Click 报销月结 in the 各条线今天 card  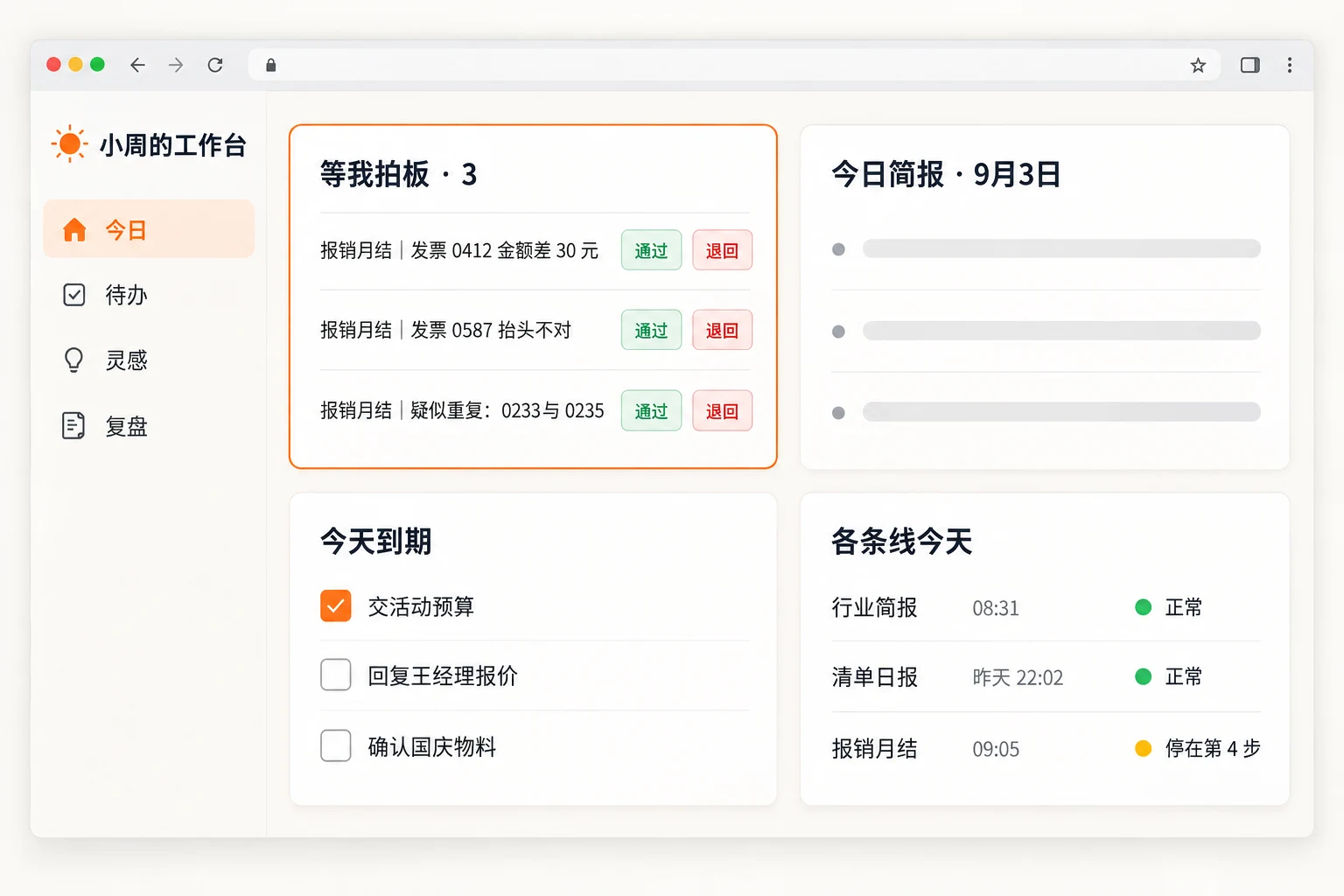pos(874,749)
